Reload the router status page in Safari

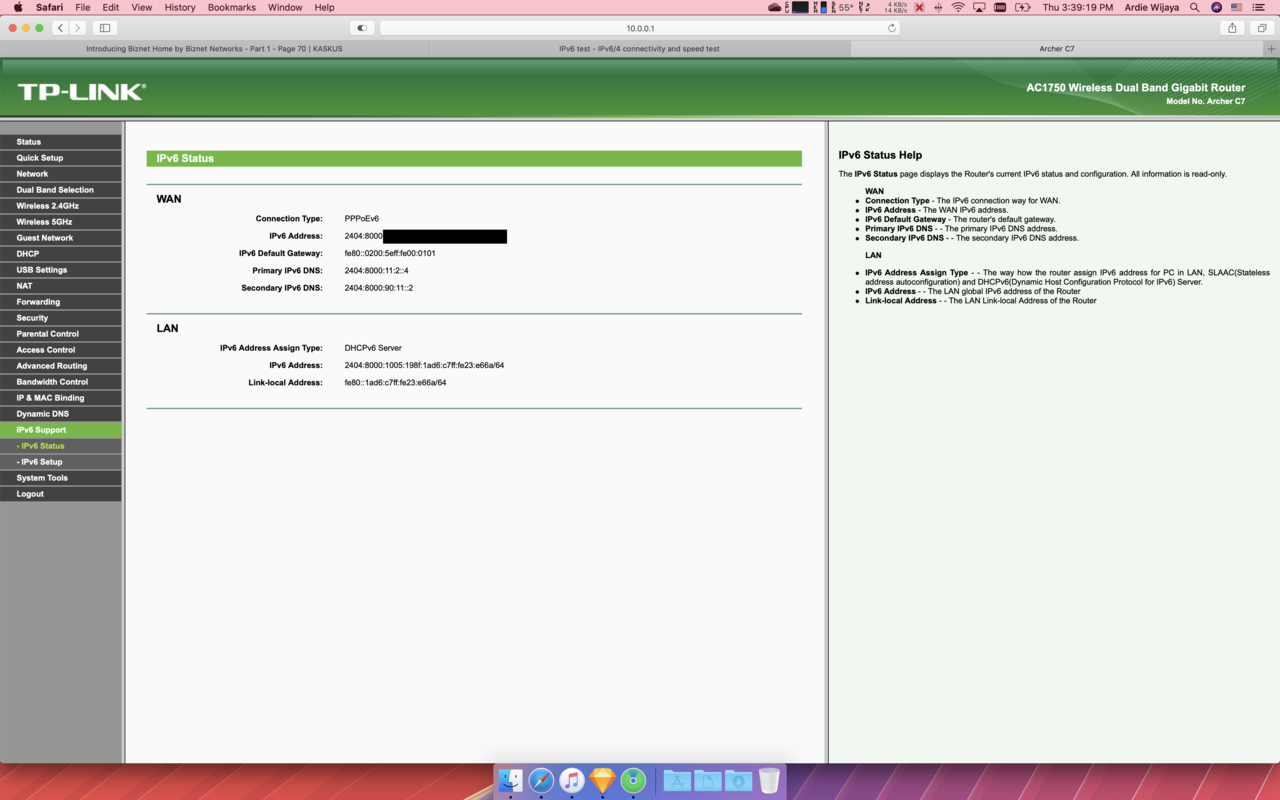(891, 28)
